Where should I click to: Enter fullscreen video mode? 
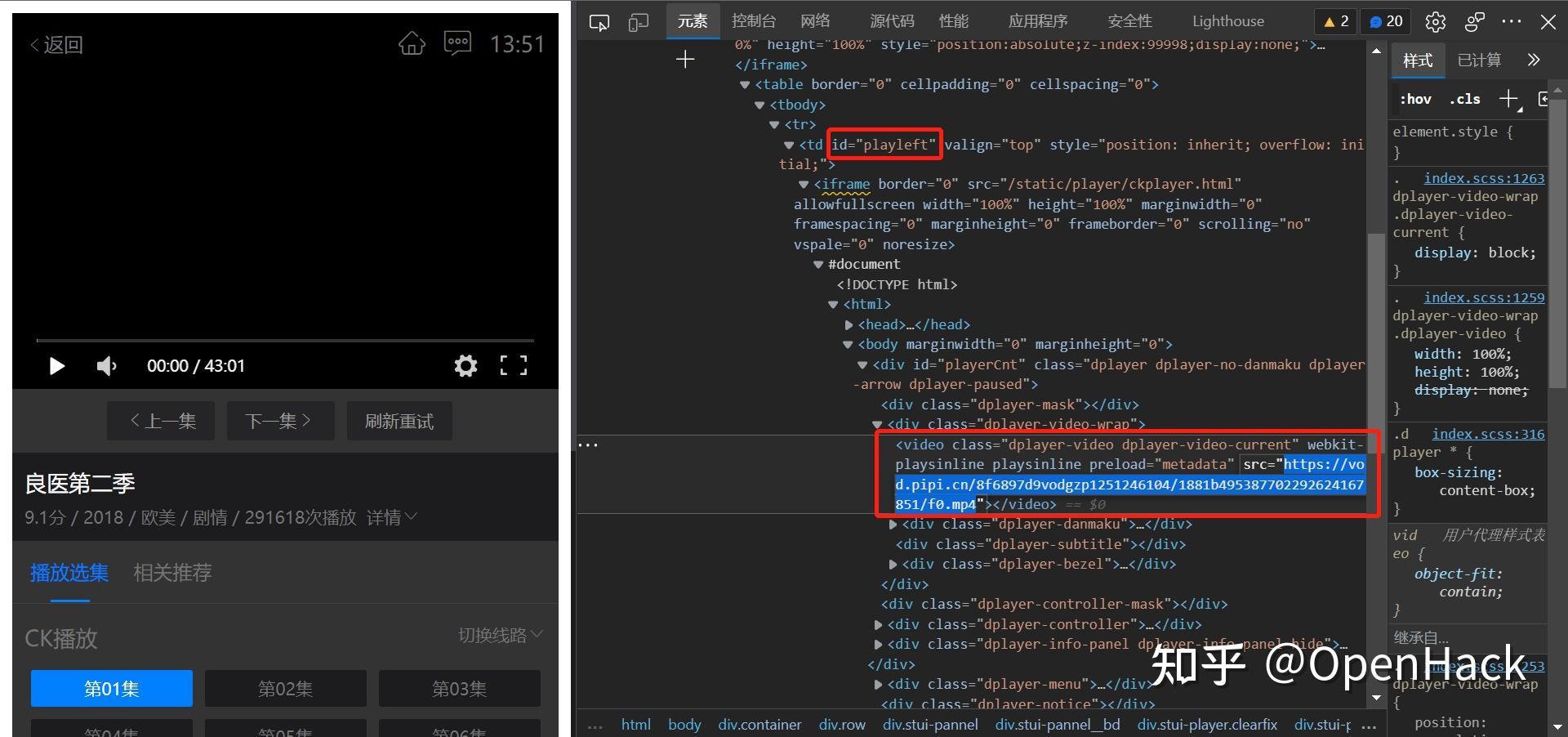point(514,366)
